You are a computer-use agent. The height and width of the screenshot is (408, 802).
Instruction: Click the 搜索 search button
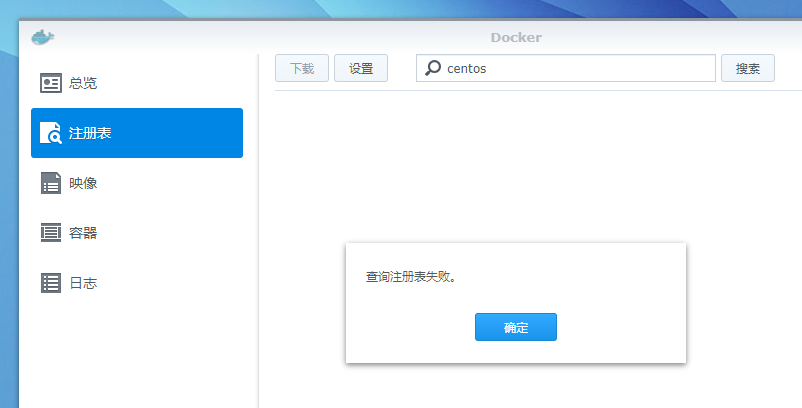pyautogui.click(x=747, y=69)
